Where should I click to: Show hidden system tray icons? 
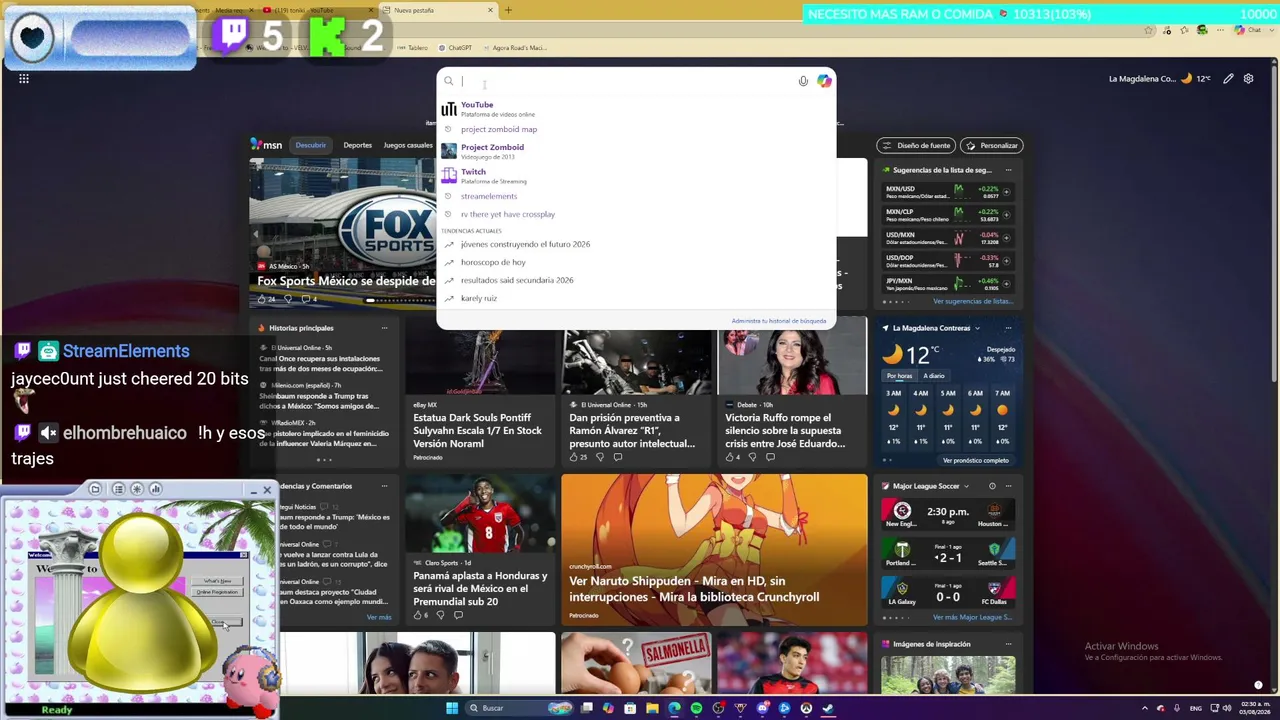pyautogui.click(x=1145, y=708)
